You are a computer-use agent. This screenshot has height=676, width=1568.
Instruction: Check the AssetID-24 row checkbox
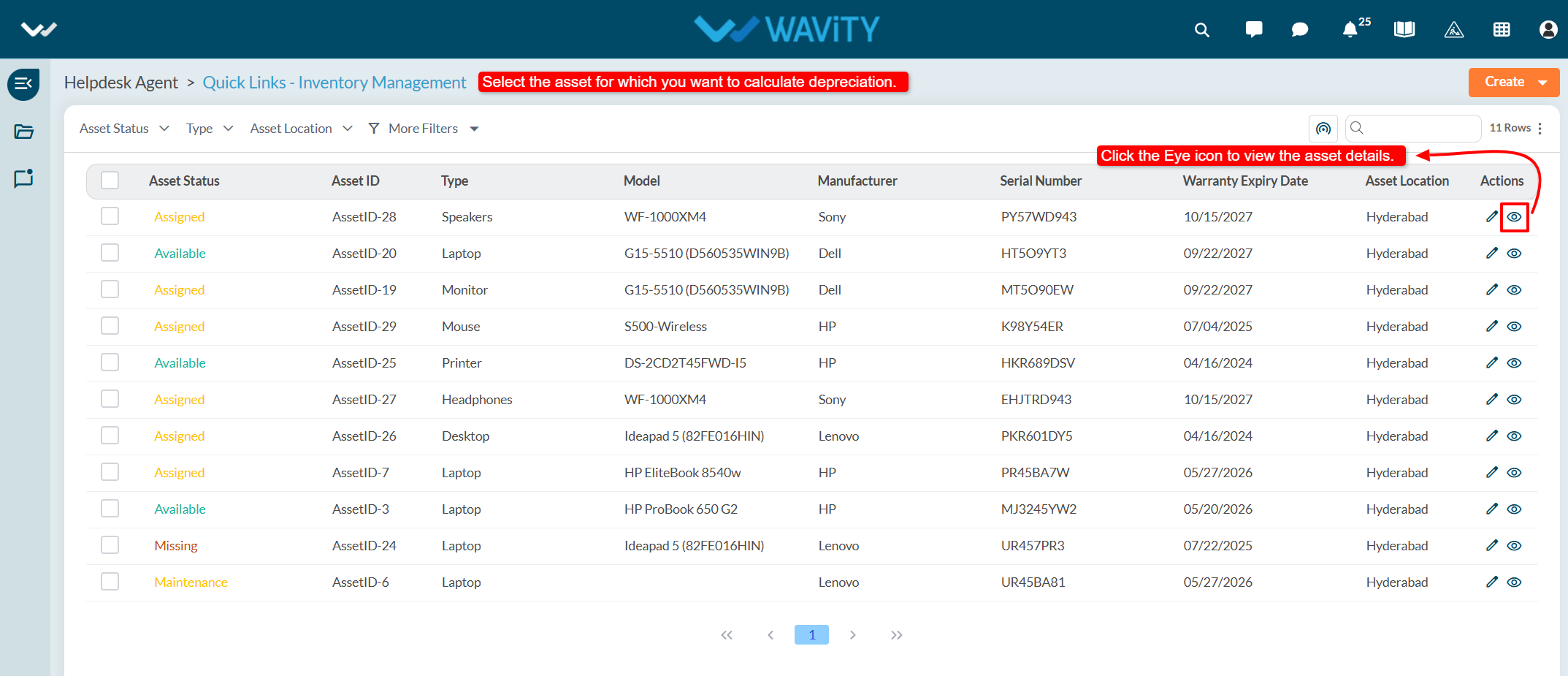coord(110,545)
